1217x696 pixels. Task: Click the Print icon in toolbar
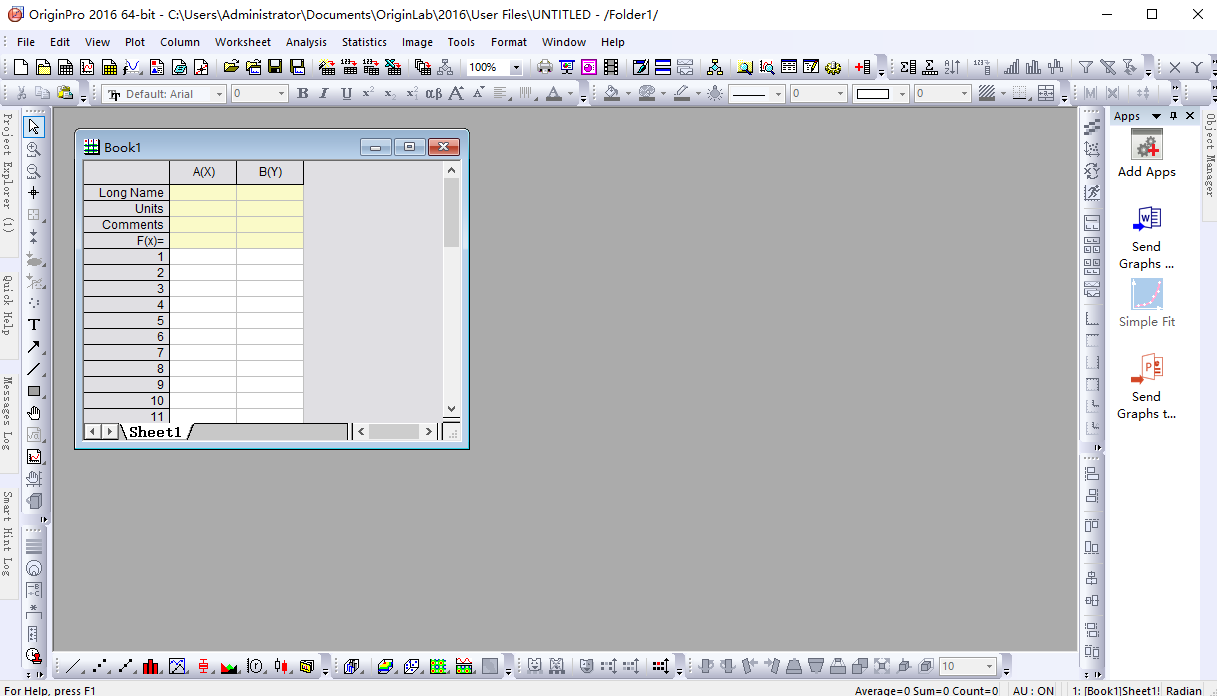(x=544, y=67)
